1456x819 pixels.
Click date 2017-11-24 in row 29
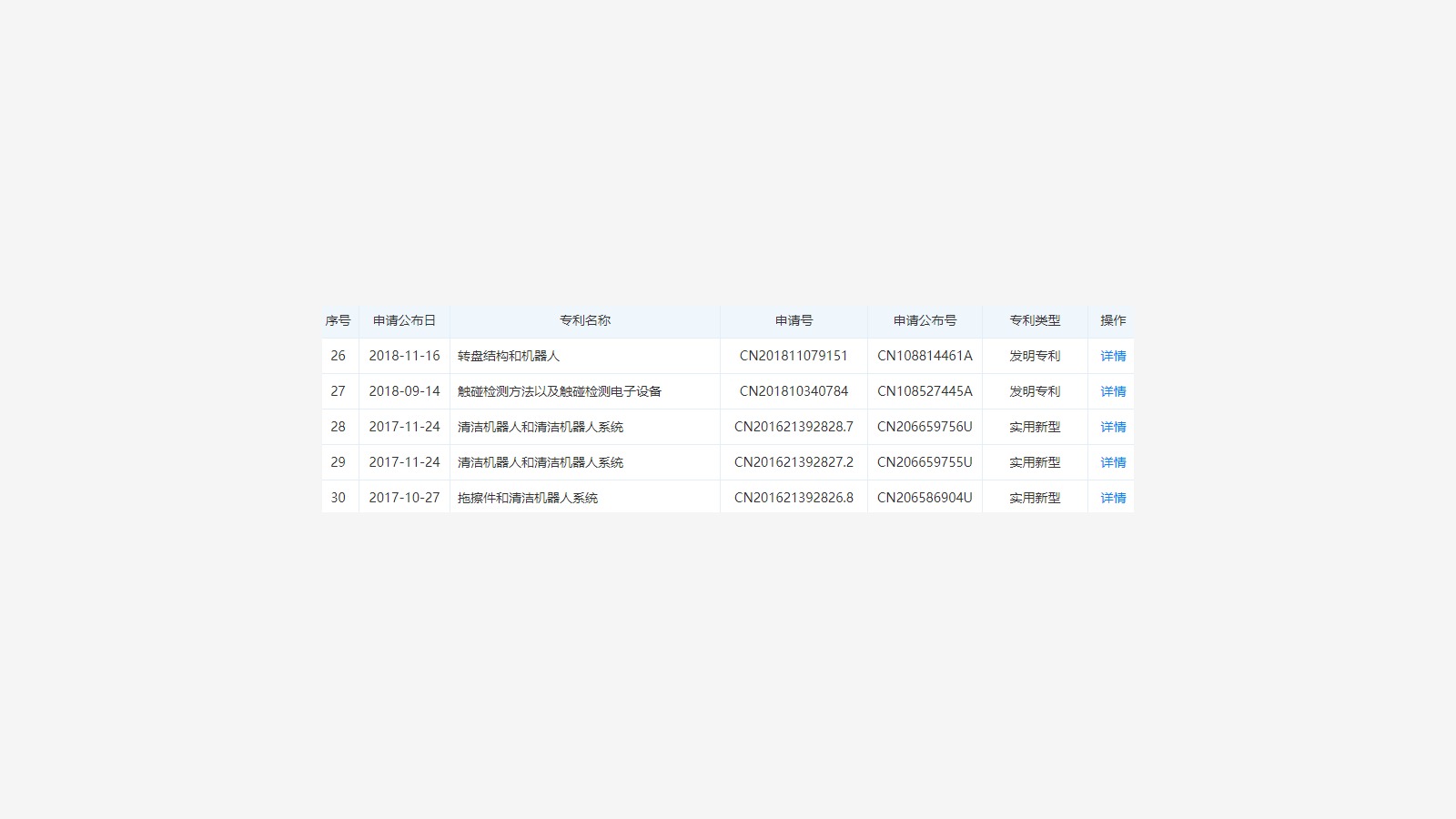click(x=404, y=462)
